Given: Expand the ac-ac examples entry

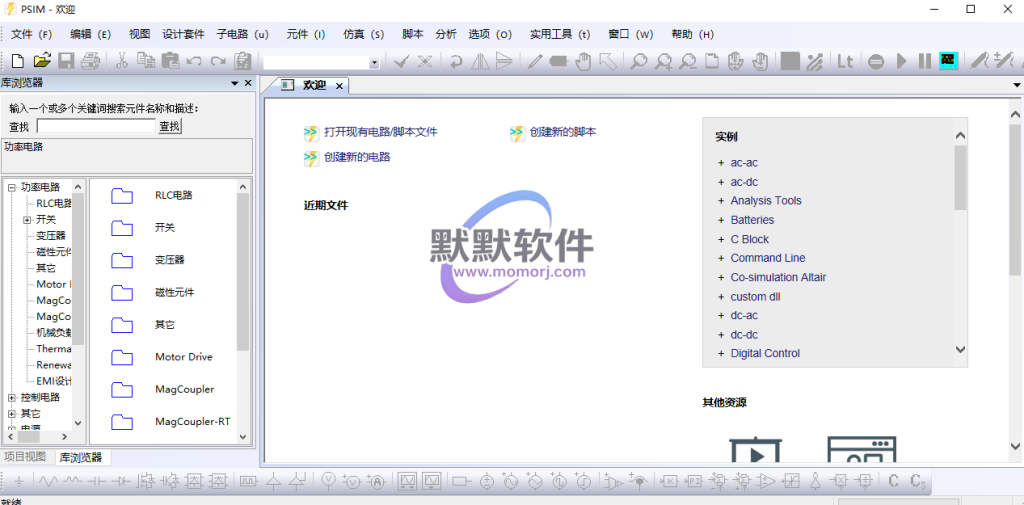Looking at the screenshot, I should tap(721, 163).
